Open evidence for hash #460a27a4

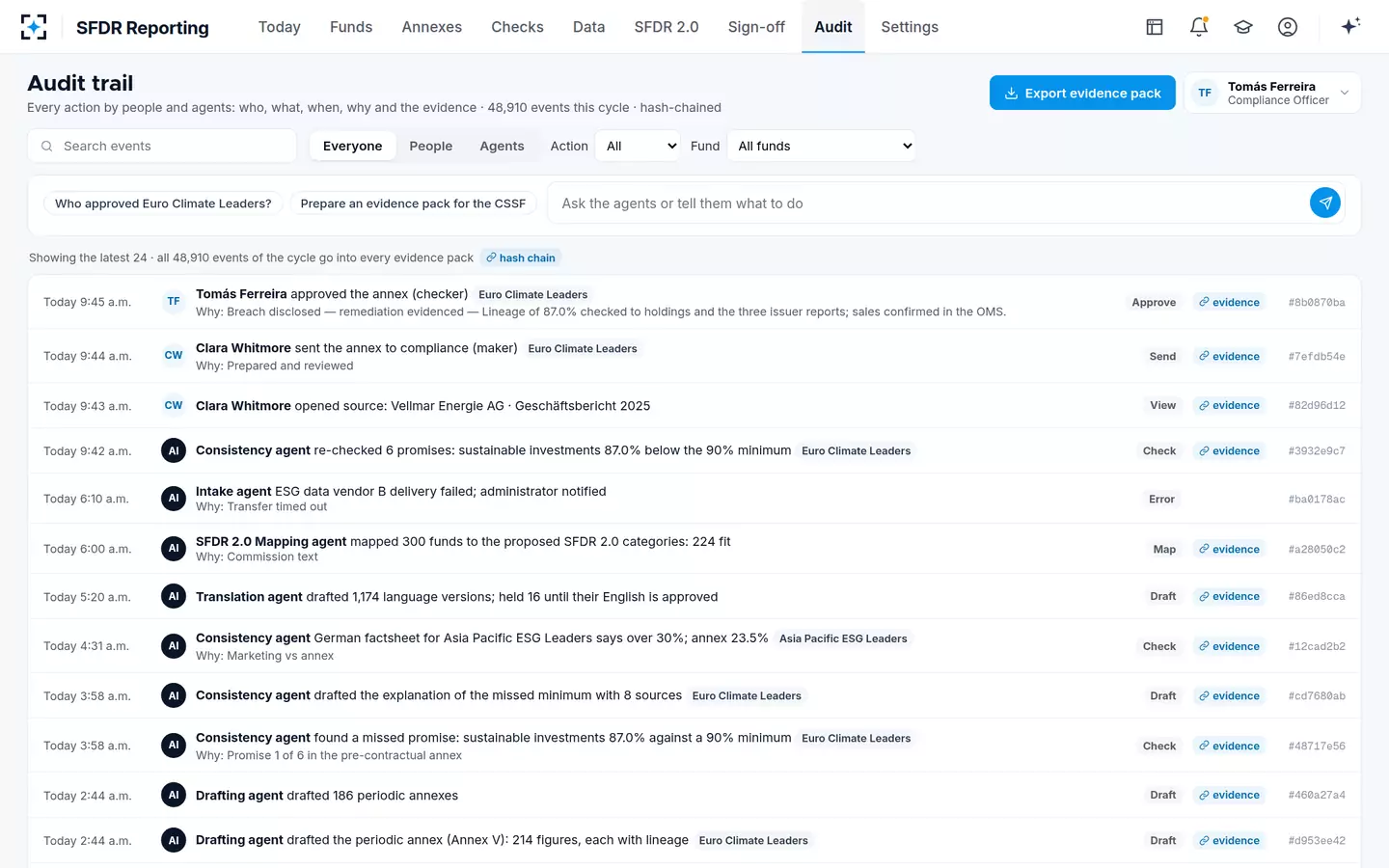pos(1230,796)
